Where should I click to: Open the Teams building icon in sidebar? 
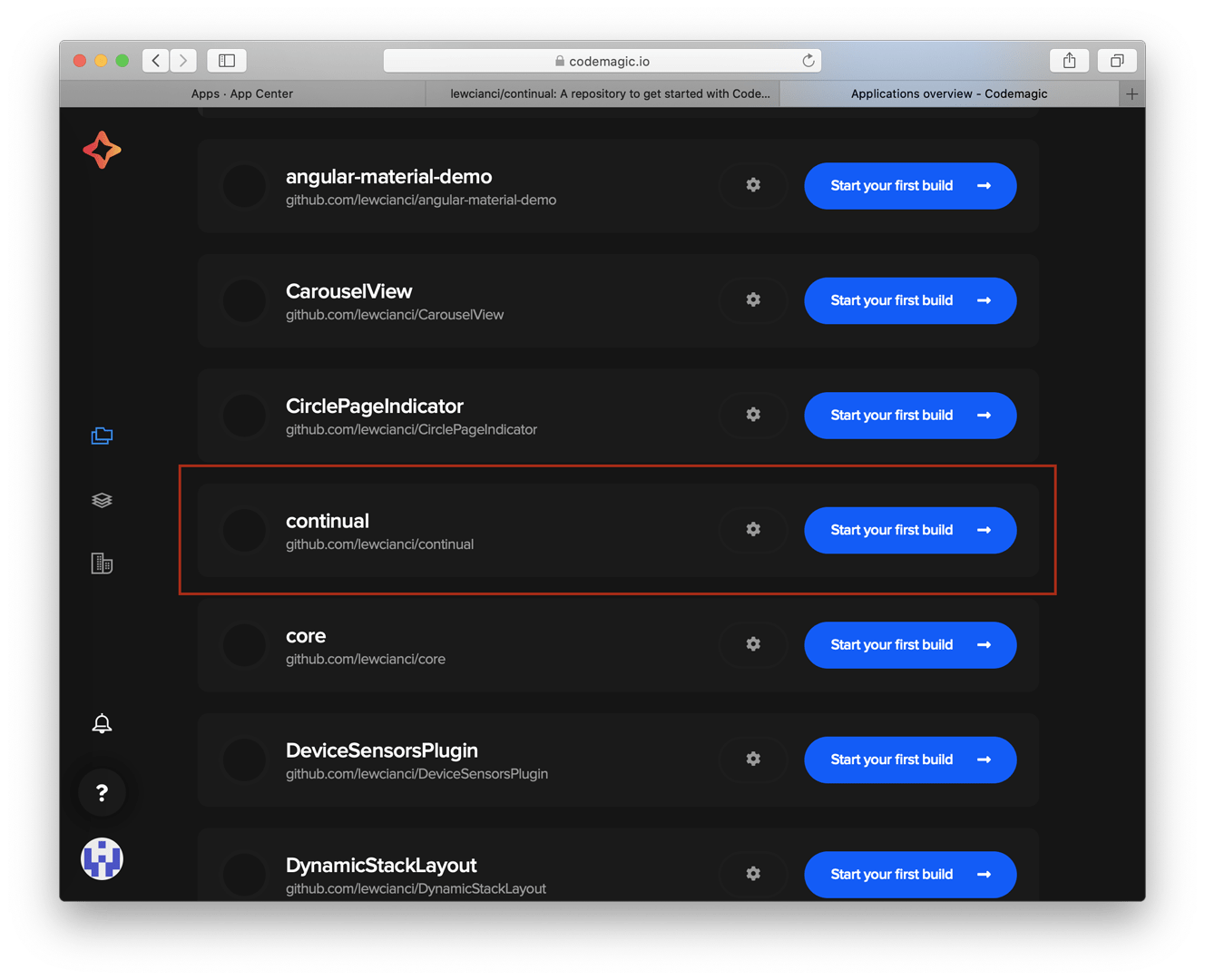coord(102,563)
